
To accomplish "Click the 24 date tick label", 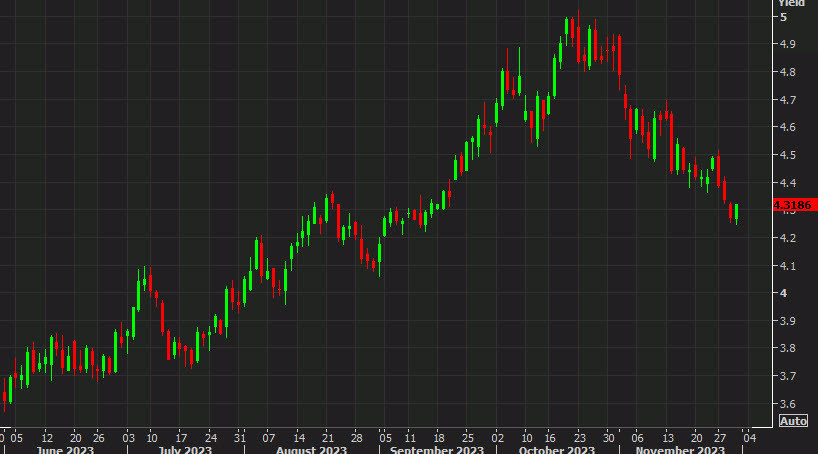I will tap(211, 438).
